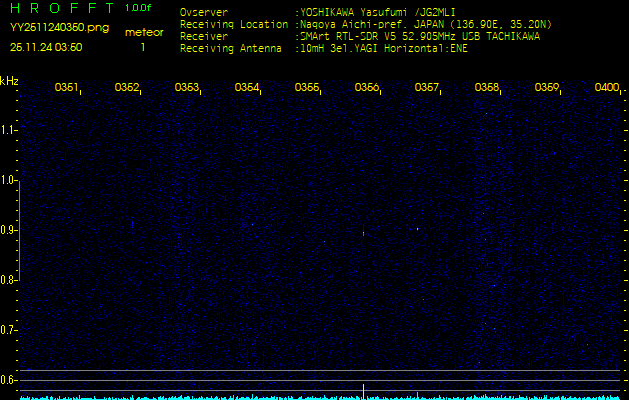The image size is (629, 400).
Task: Click the 0354 time marker
Action: pyautogui.click(x=246, y=87)
